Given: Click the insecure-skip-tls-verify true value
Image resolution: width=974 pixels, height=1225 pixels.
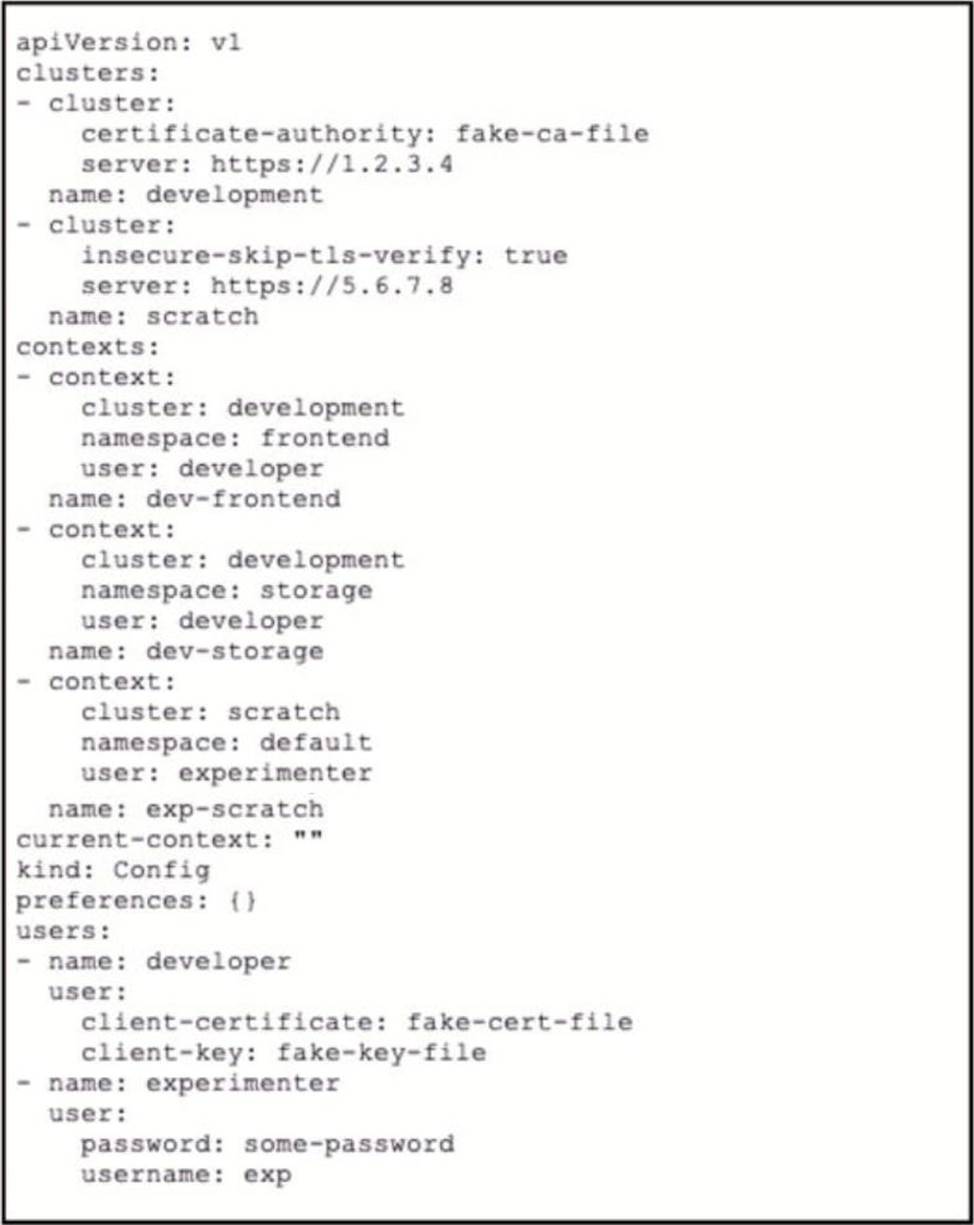Looking at the screenshot, I should (535, 256).
